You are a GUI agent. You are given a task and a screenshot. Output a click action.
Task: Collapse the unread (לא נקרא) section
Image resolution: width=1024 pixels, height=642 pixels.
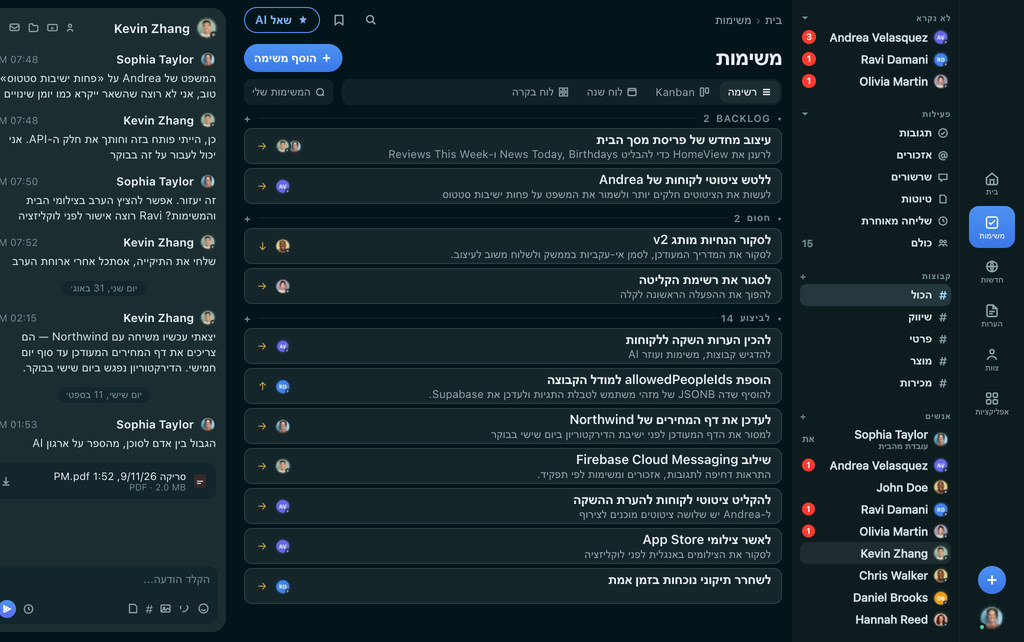[805, 18]
